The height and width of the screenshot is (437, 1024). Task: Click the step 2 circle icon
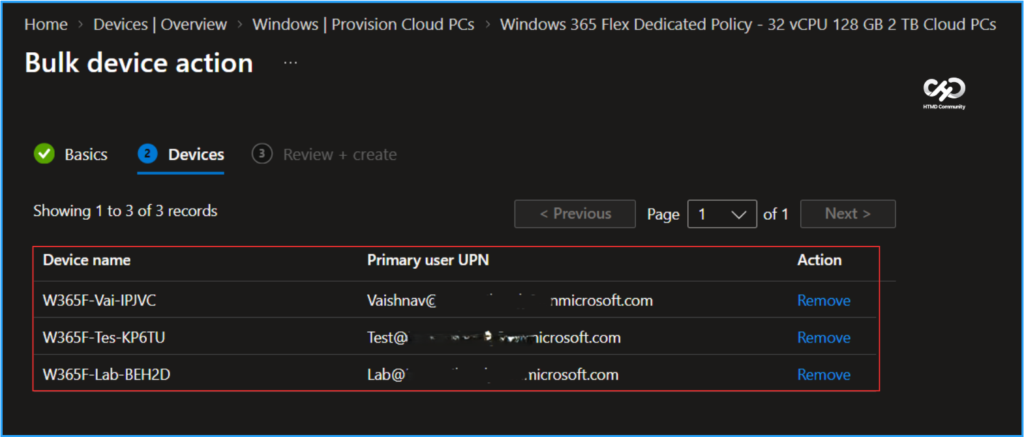148,154
